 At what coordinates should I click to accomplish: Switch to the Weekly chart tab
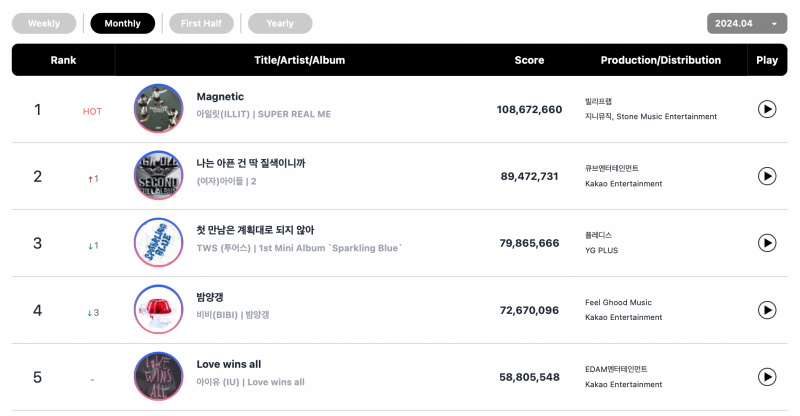pos(44,23)
